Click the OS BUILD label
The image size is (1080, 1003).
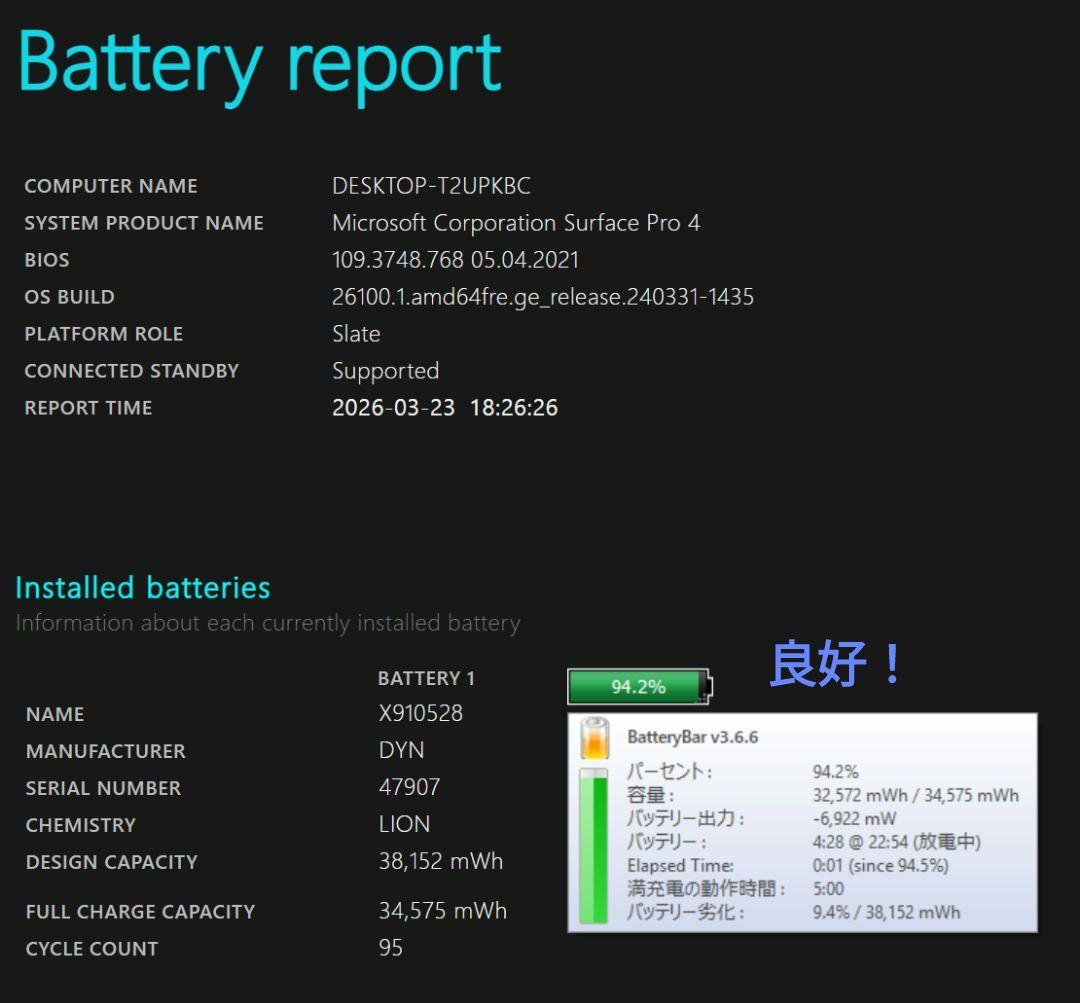pyautogui.click(x=70, y=297)
